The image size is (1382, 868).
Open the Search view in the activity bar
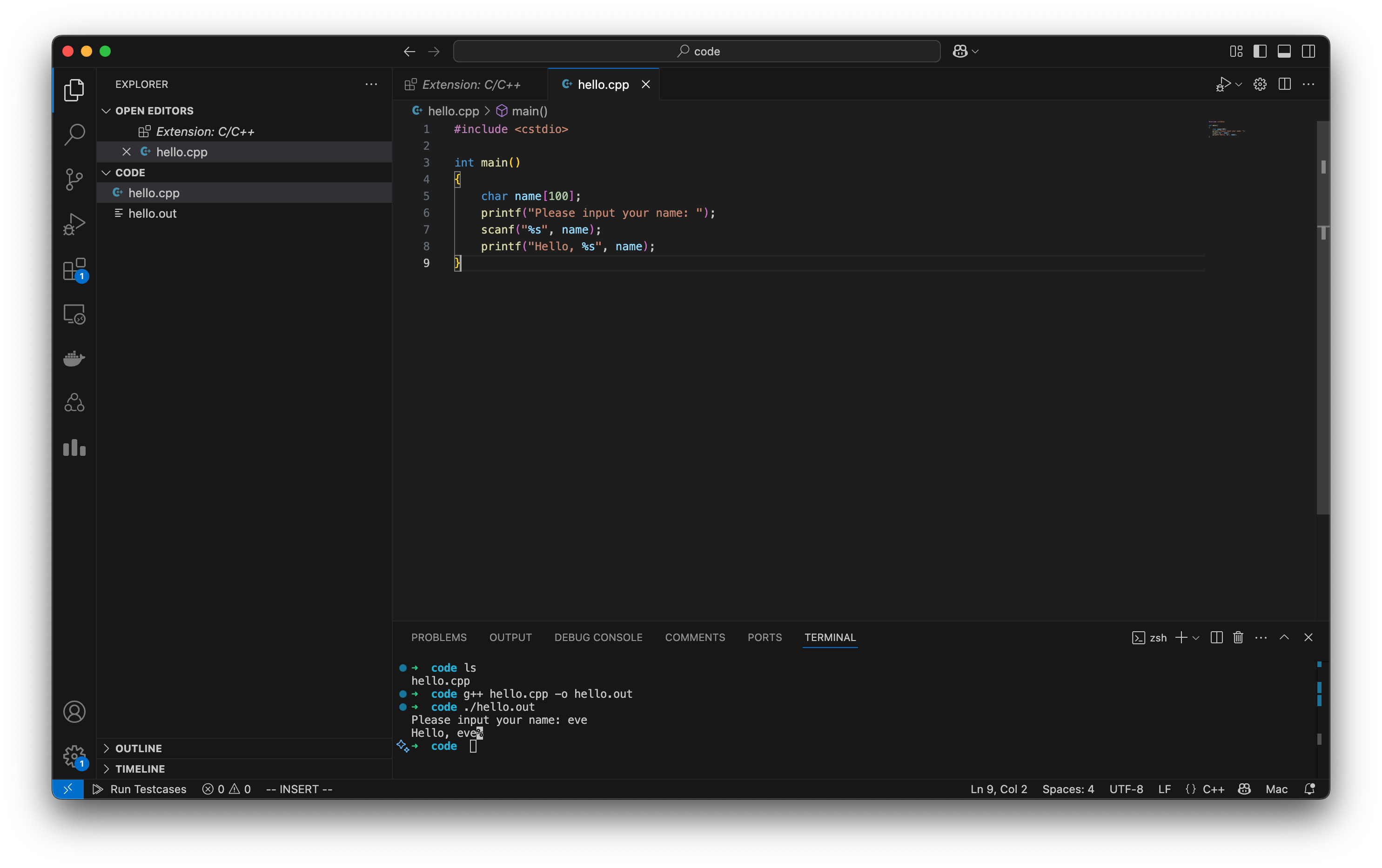pyautogui.click(x=74, y=134)
